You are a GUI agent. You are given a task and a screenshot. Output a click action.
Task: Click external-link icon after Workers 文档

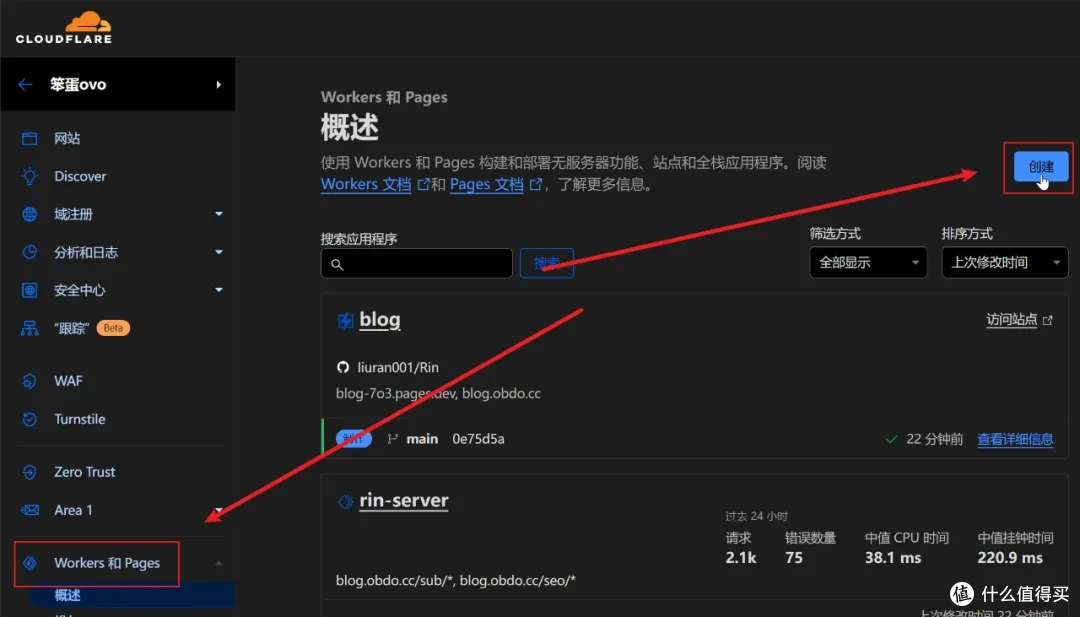pos(423,185)
